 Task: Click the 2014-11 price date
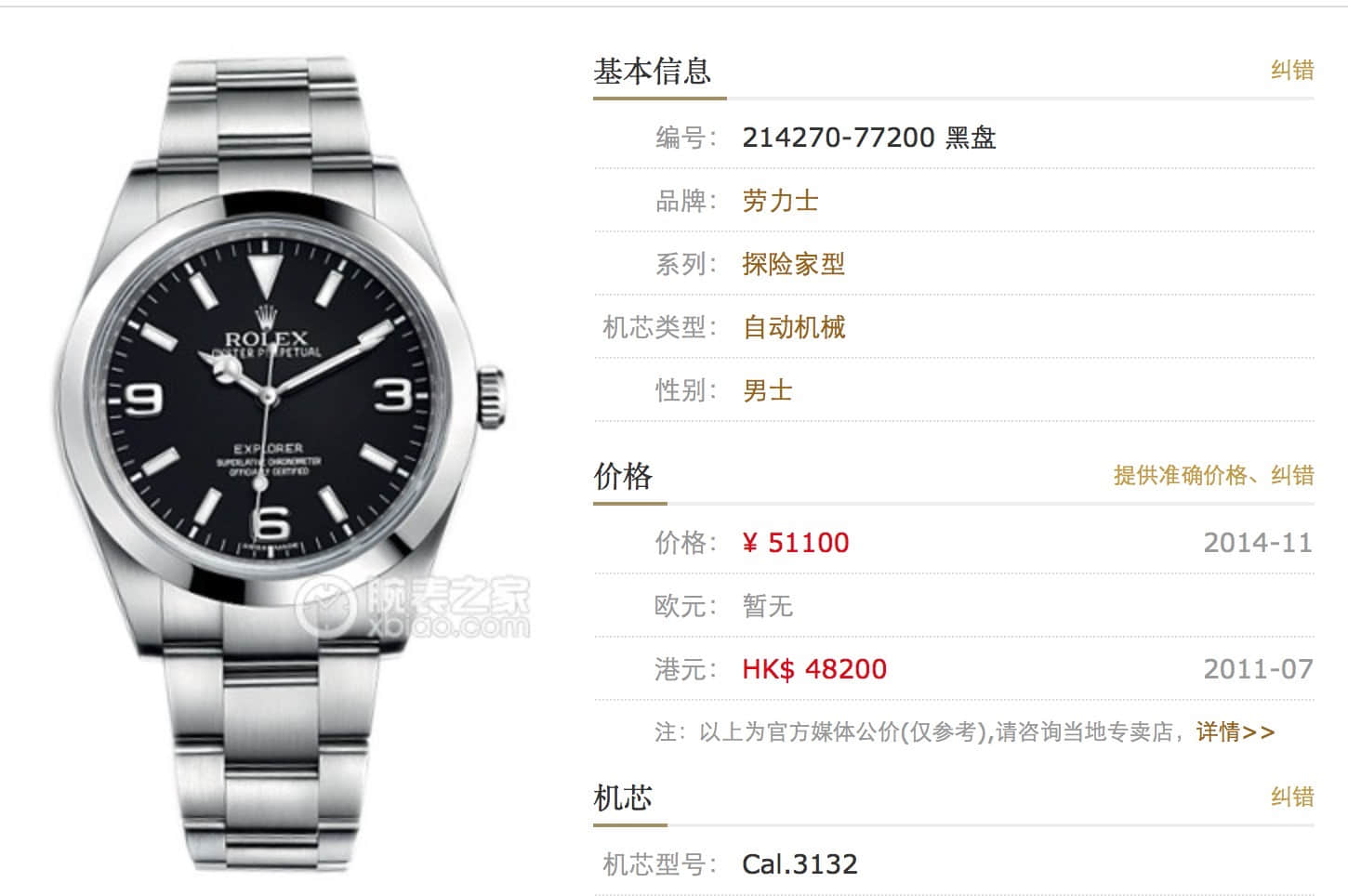point(1258,543)
